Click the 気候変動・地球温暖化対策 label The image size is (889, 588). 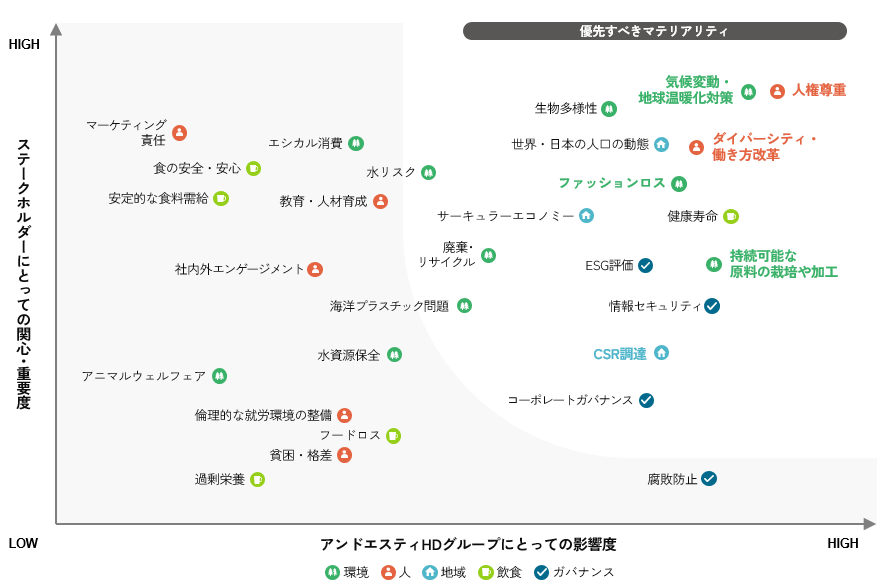[685, 90]
